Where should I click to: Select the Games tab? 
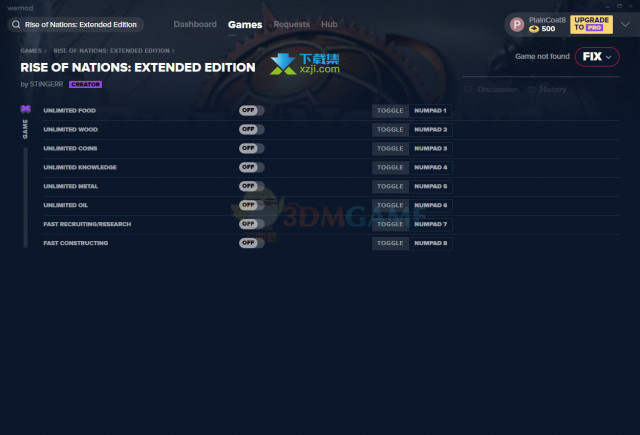245,25
